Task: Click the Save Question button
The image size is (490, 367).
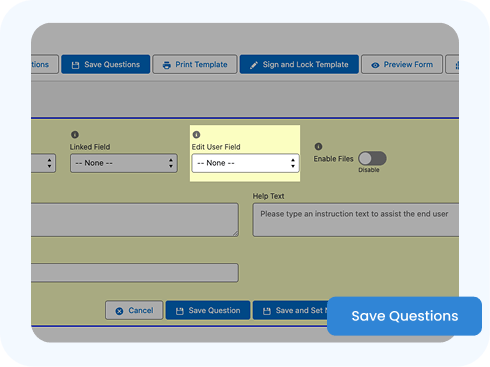Action: (x=208, y=310)
